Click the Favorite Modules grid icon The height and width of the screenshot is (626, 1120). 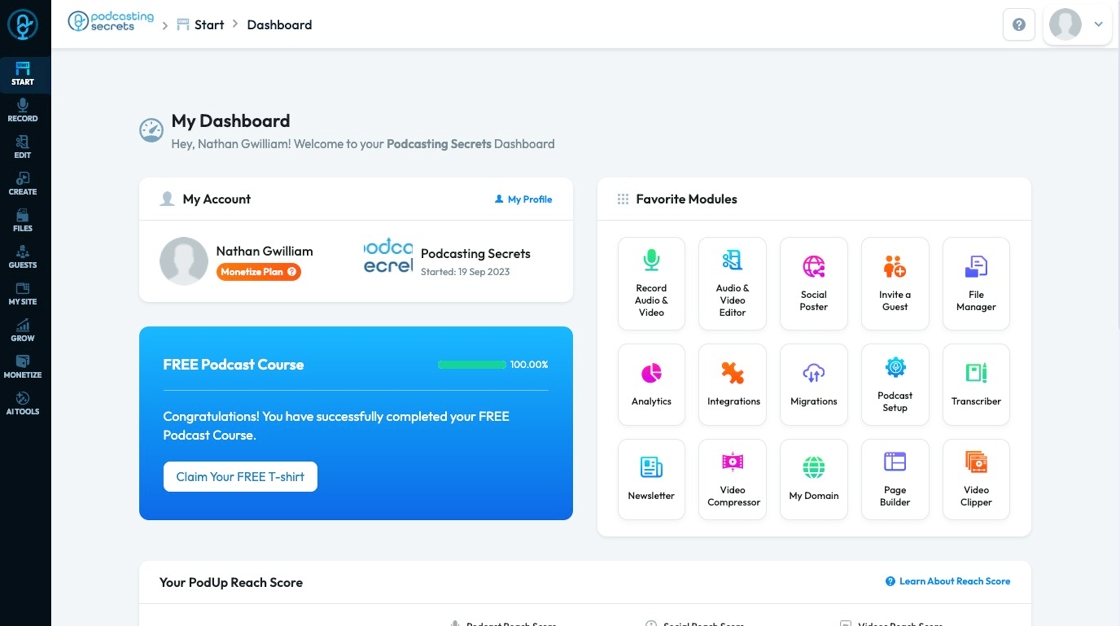pos(623,199)
